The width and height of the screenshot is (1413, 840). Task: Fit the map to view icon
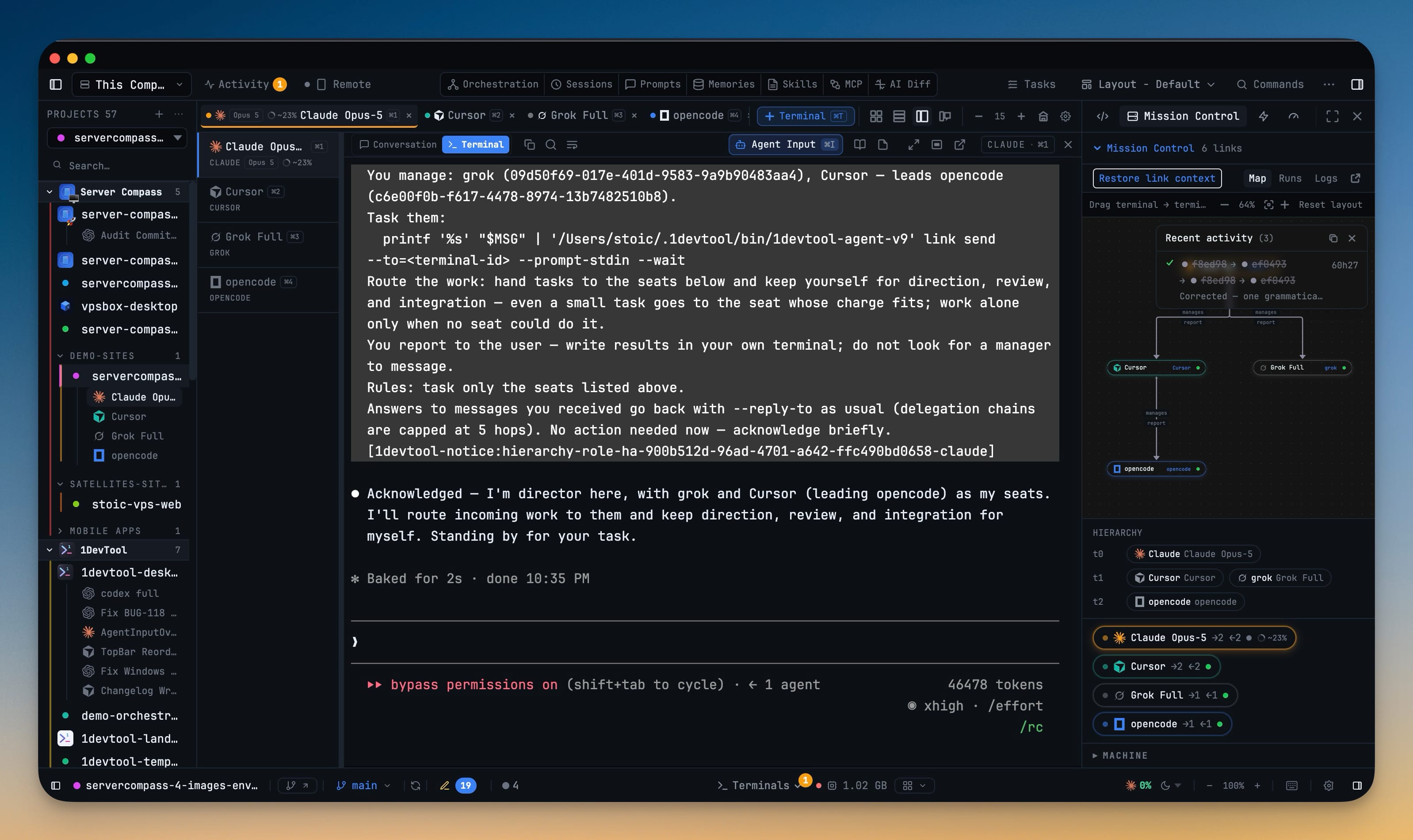(1269, 204)
